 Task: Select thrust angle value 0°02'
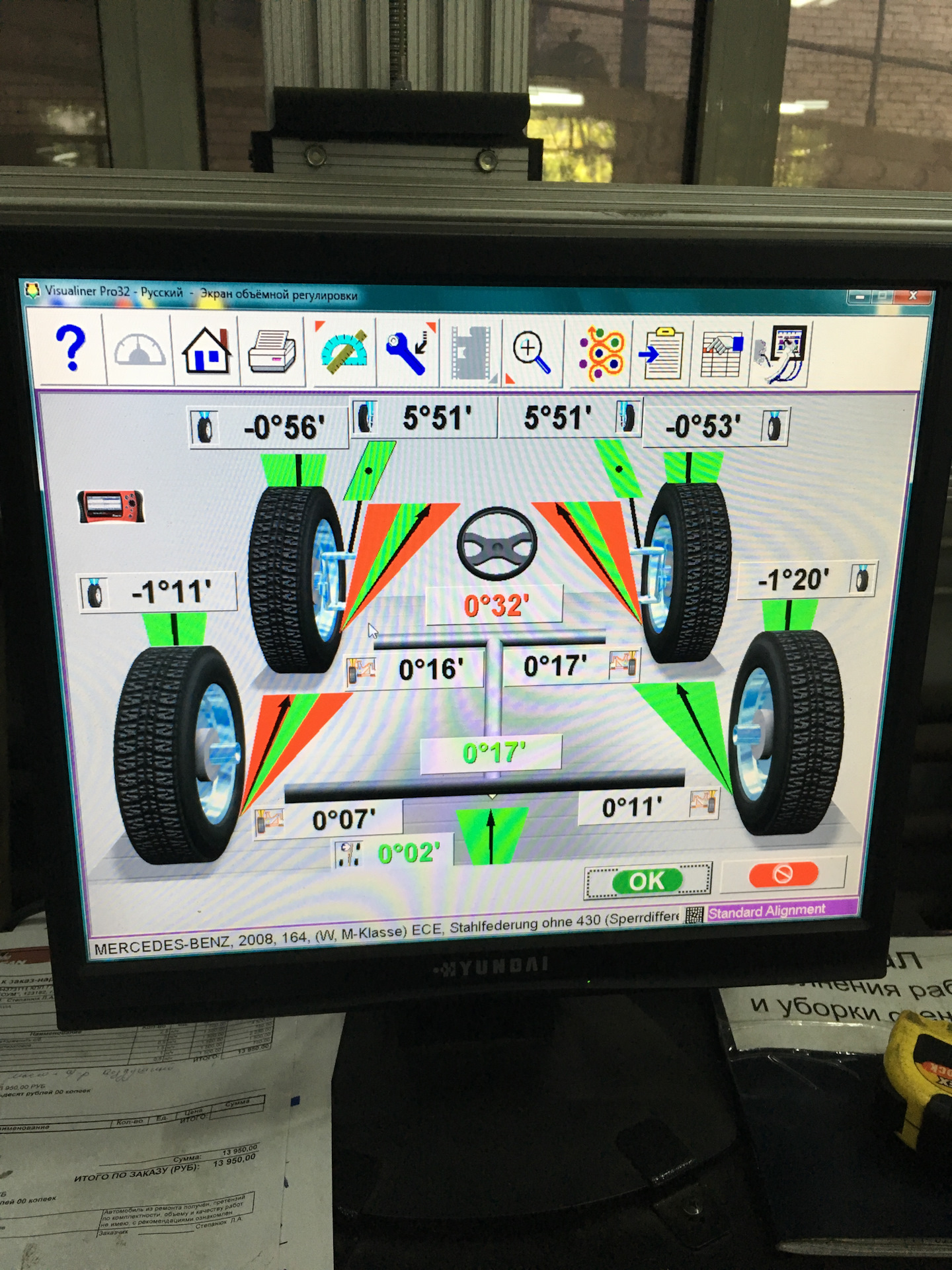click(409, 853)
